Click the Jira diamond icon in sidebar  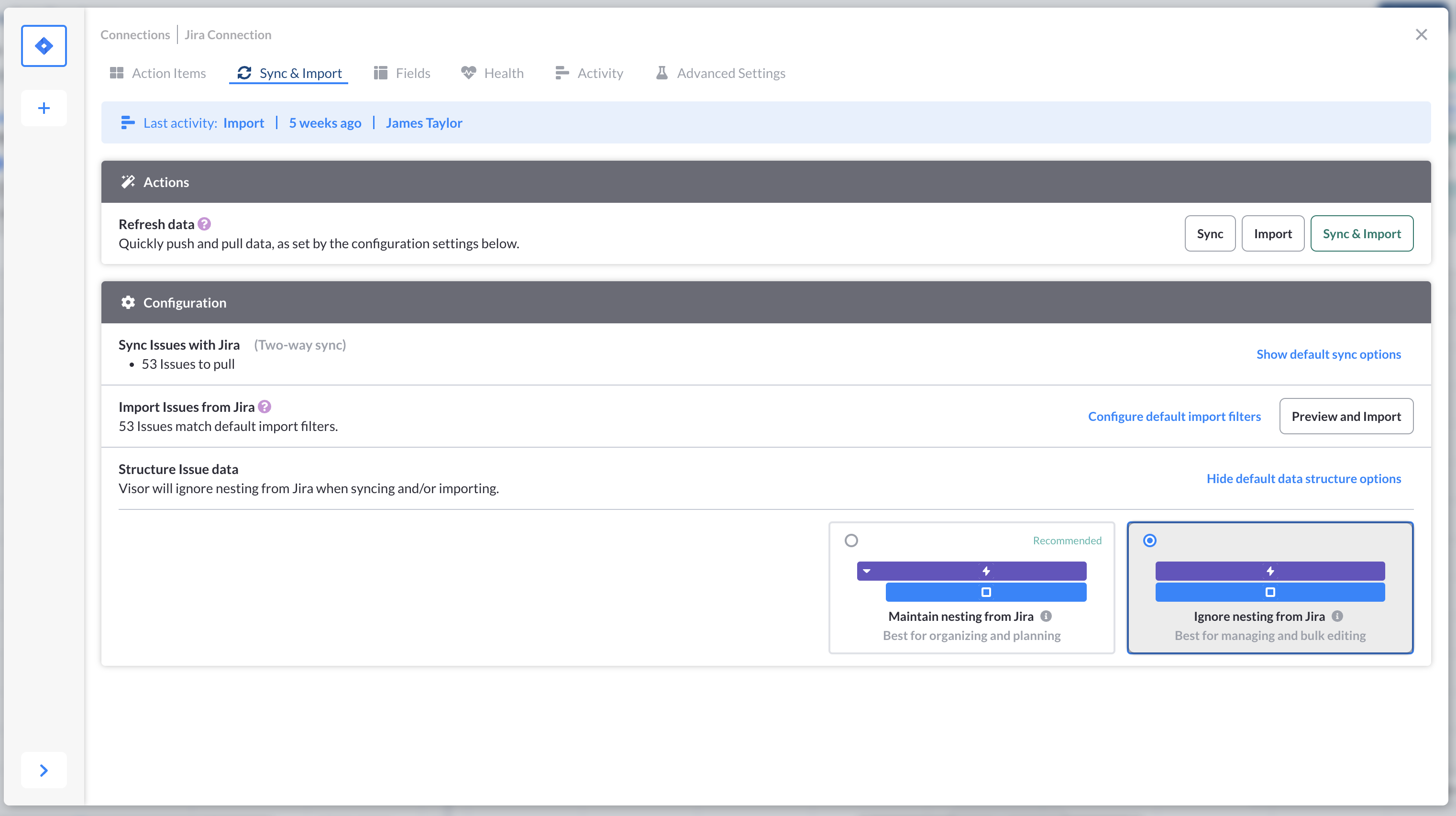(x=44, y=46)
